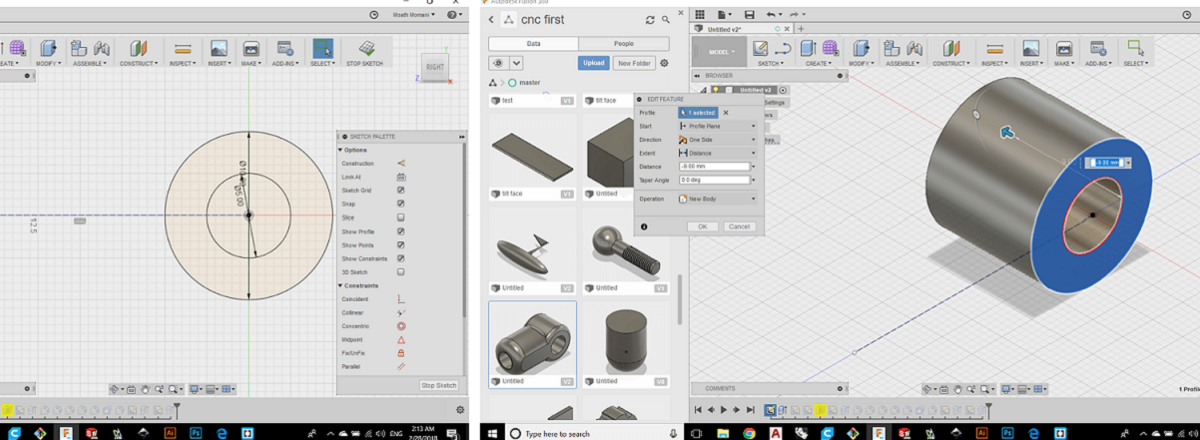Screen dimensions: 1200x440
Task: Toggle the Snap checkbox
Action: coord(401,203)
